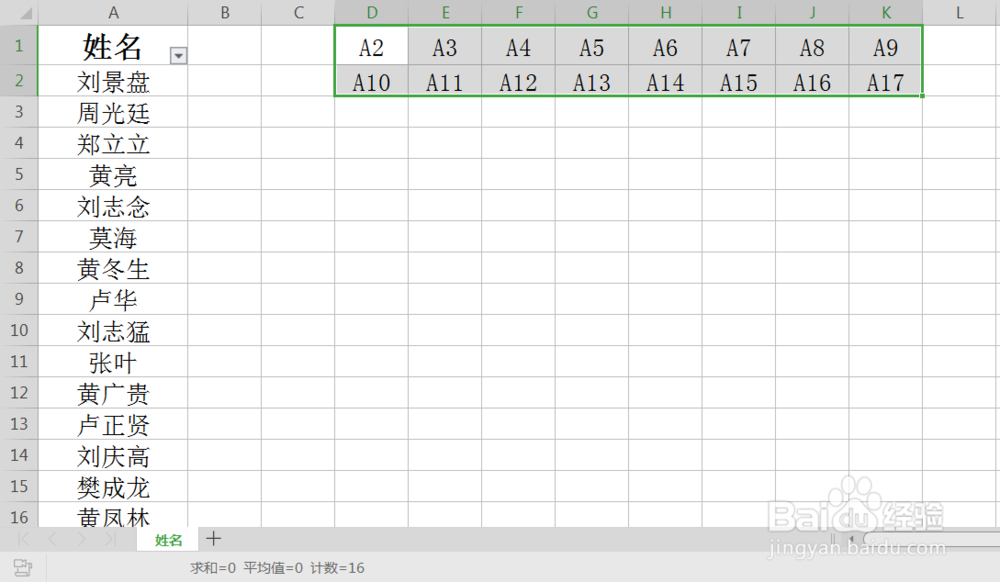This screenshot has width=1000, height=582.
Task: Click the select-all corner triangle
Action: pos(25,13)
